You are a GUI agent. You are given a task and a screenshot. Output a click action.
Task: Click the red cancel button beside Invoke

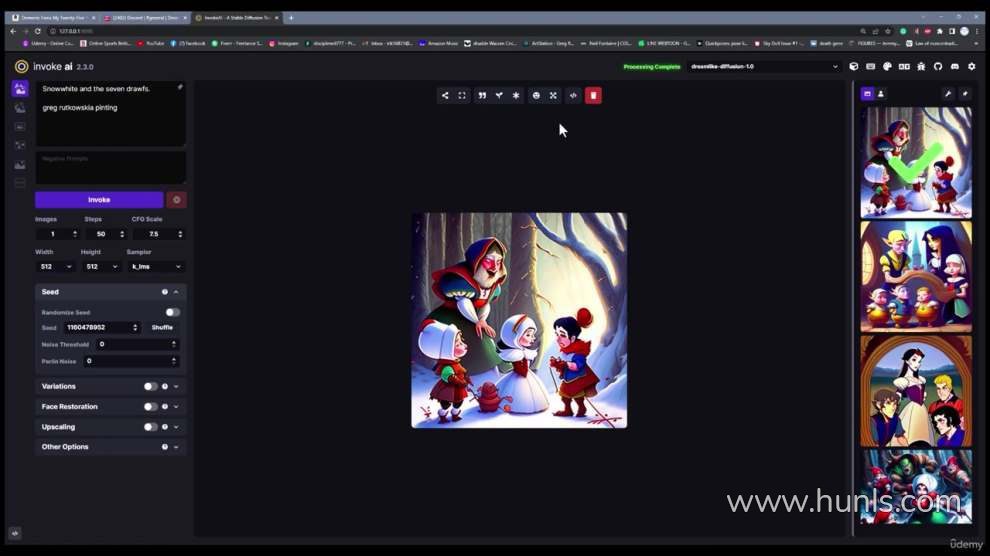[176, 200]
